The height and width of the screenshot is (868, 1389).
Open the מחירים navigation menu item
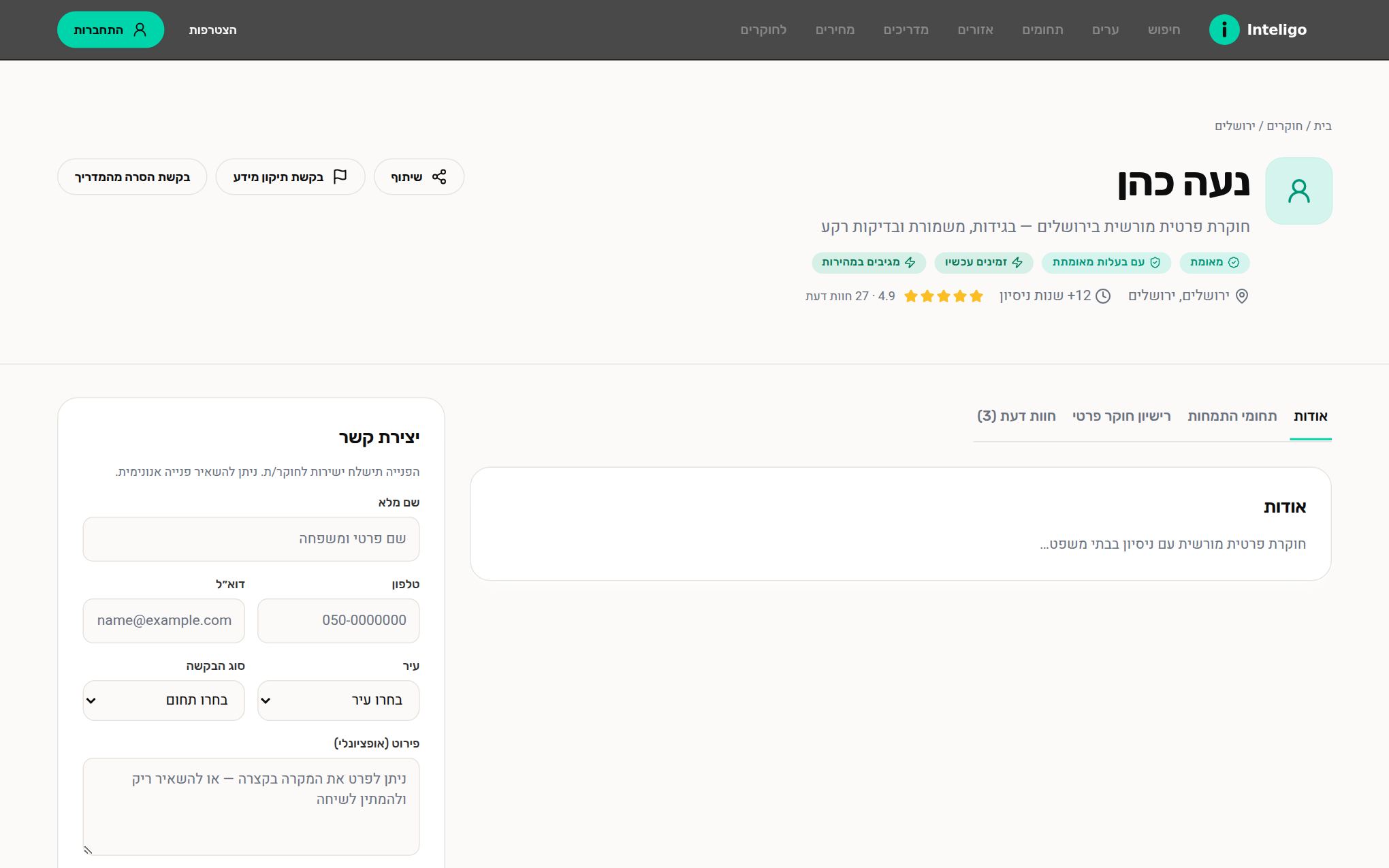pos(835,30)
